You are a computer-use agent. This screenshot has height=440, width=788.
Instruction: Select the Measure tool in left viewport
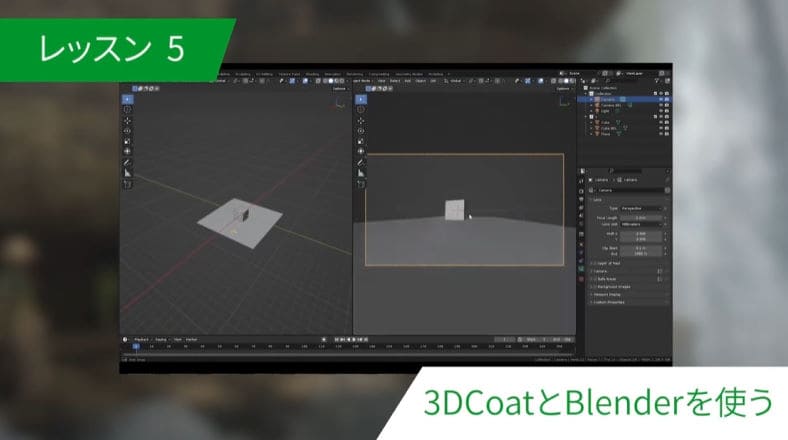(x=128, y=173)
